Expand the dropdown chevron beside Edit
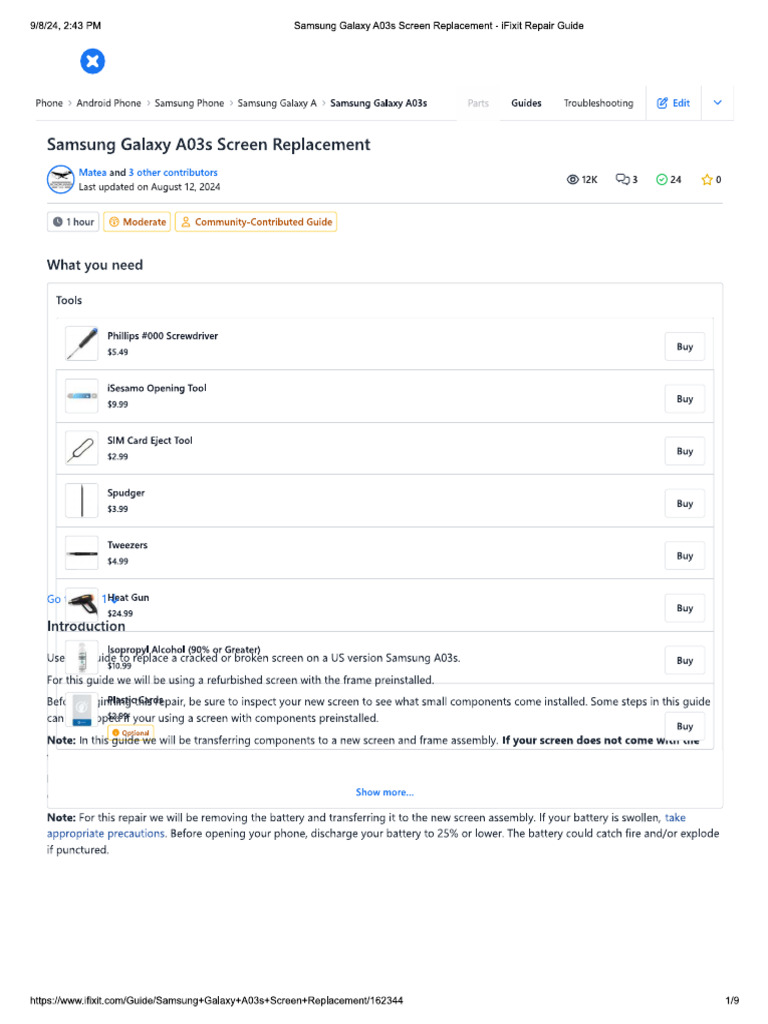Image resolution: width=768 pixels, height=1024 pixels. coord(718,103)
